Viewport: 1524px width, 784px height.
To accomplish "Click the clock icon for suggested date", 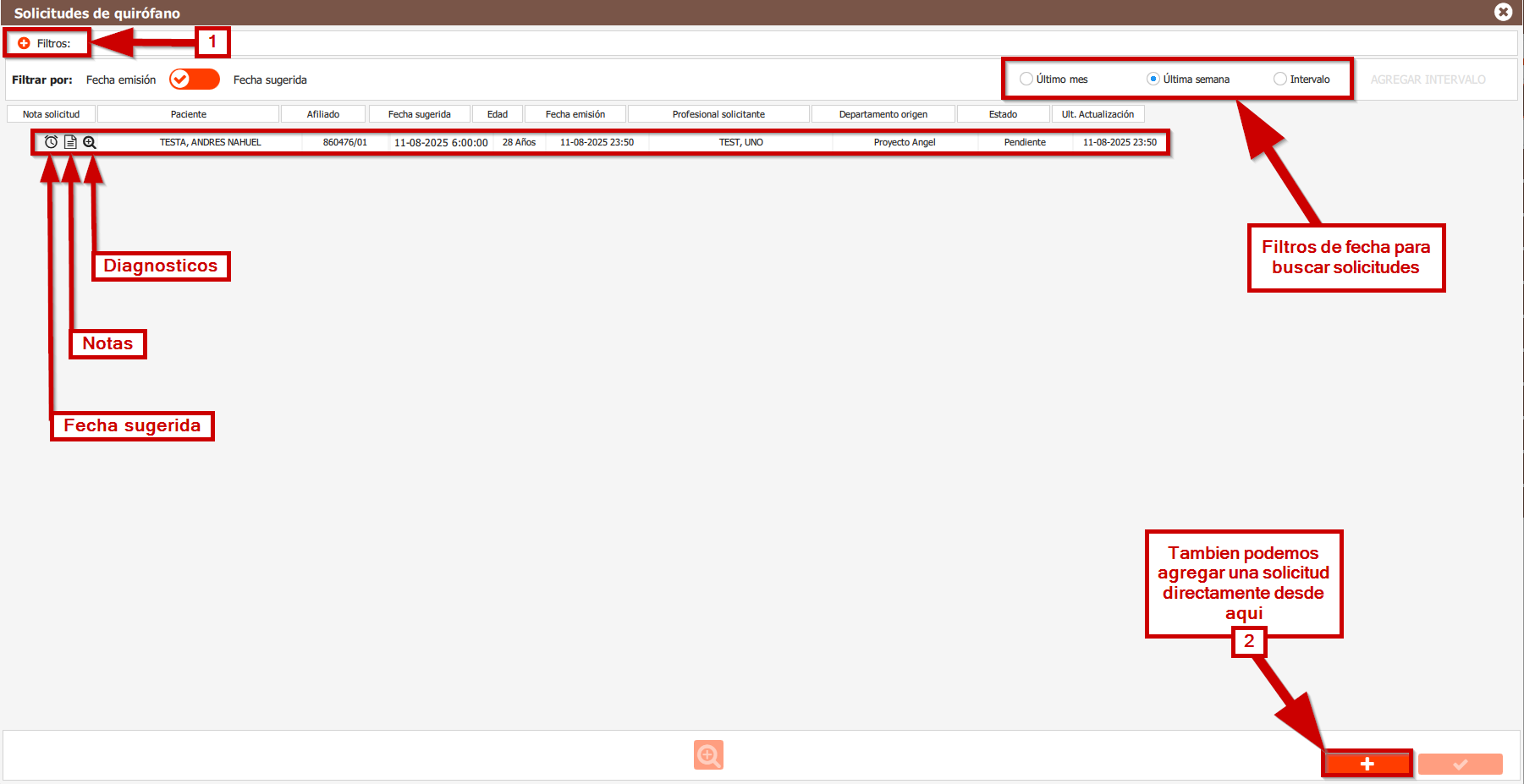I will (x=52, y=142).
